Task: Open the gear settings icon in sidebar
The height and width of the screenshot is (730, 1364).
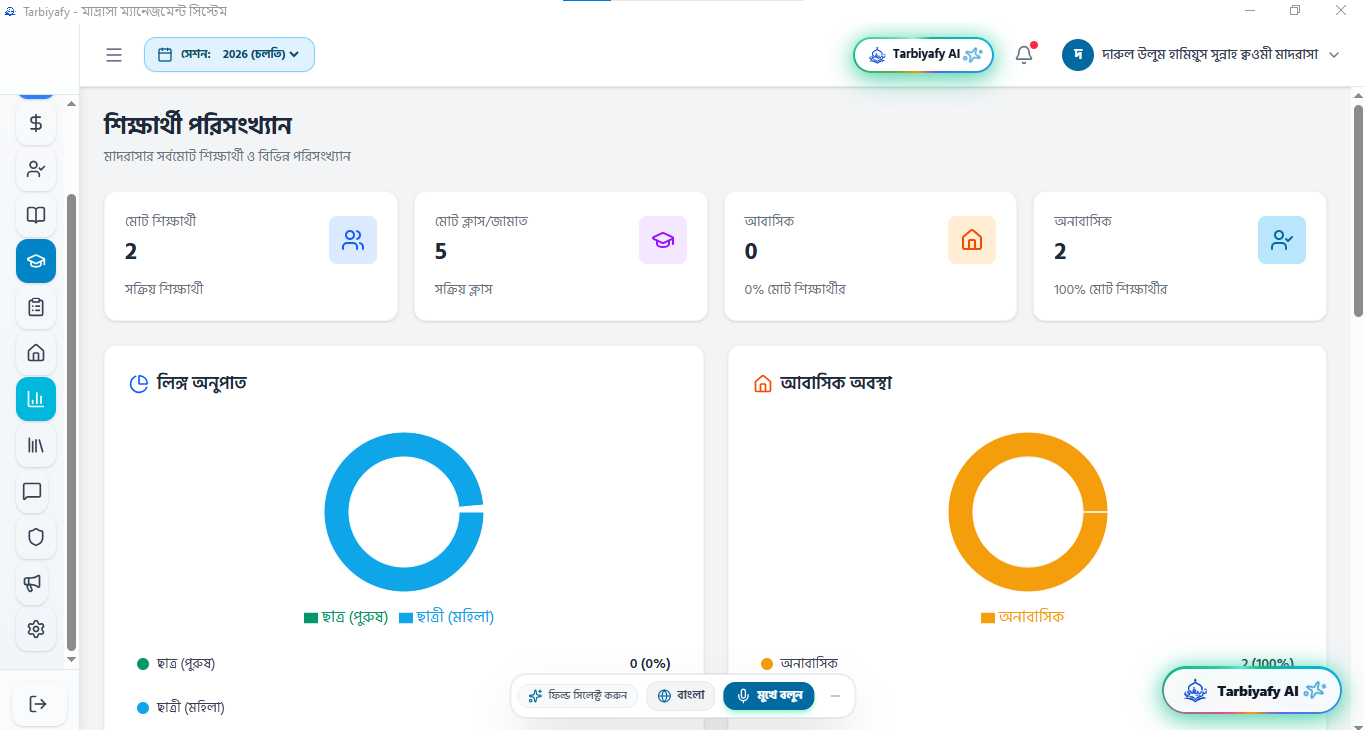Action: (36, 629)
